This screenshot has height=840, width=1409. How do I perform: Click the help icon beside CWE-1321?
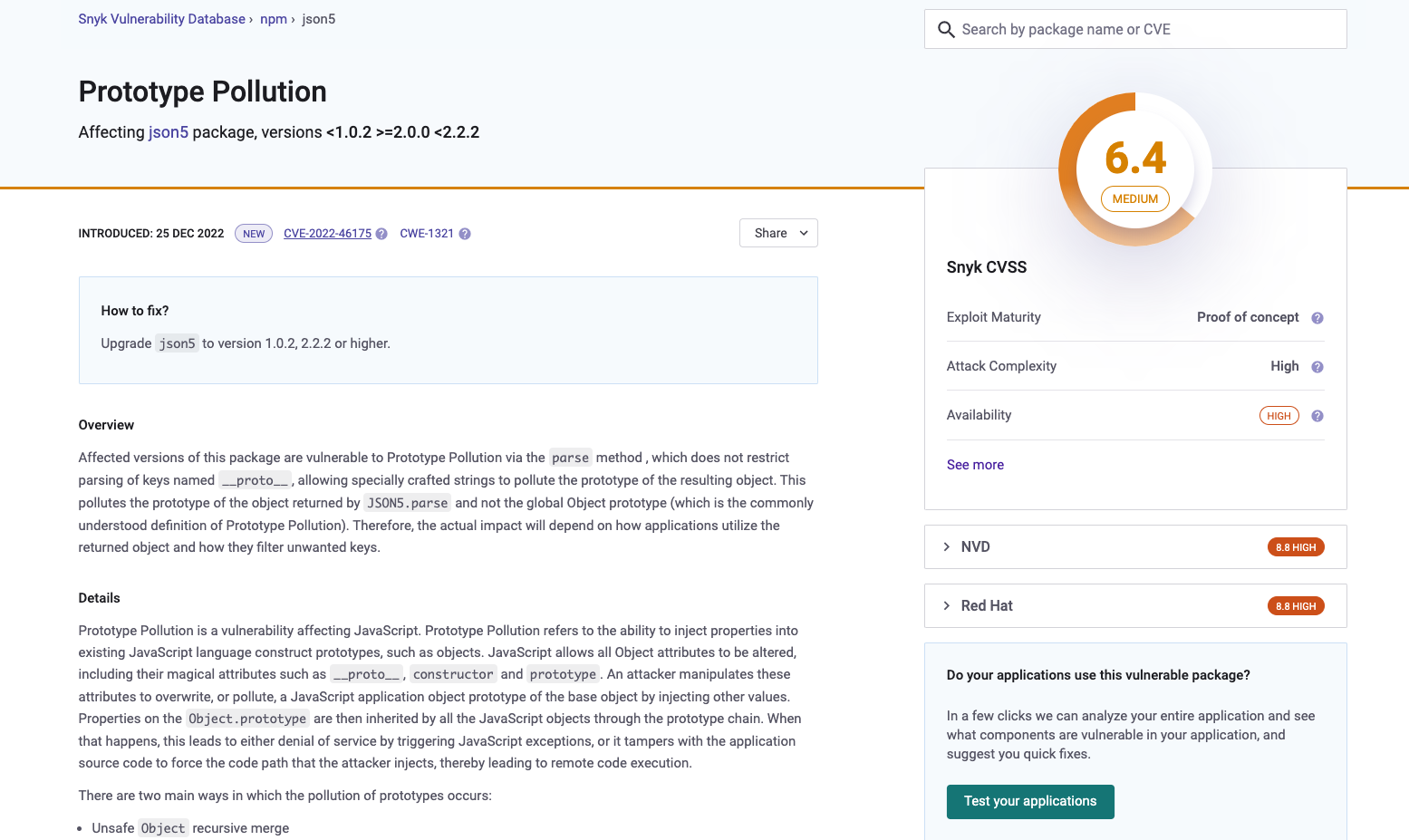pyautogui.click(x=465, y=233)
